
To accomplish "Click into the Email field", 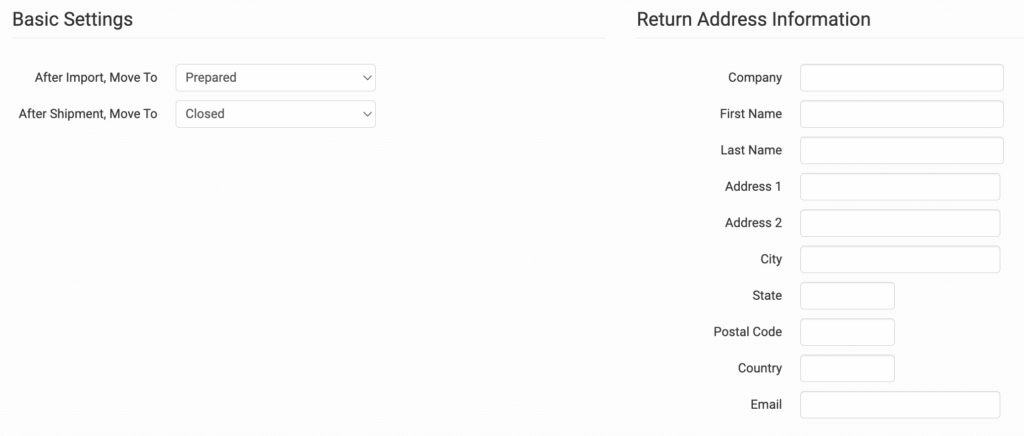I will click(900, 405).
